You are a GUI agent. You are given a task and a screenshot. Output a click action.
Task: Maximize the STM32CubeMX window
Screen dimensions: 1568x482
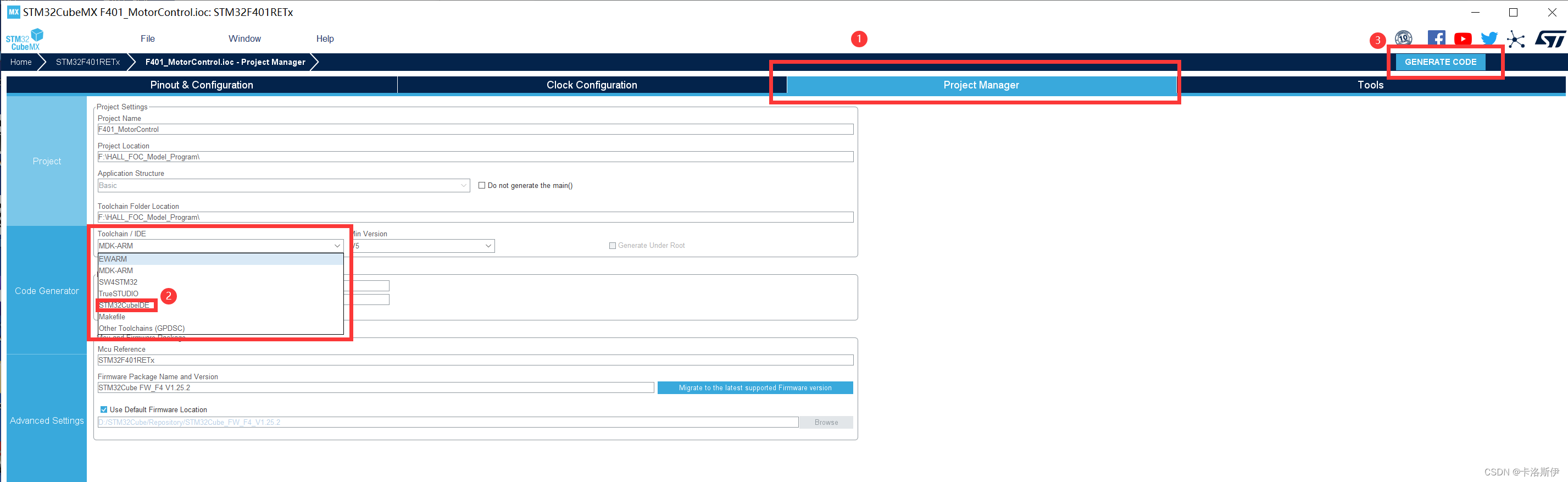coord(1513,12)
